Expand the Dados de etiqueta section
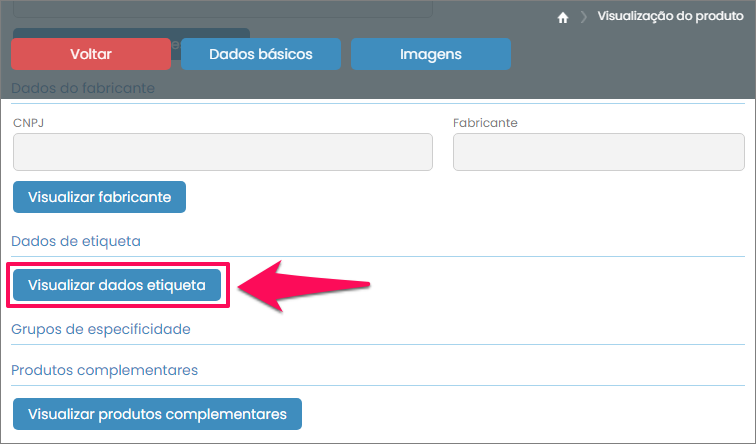 point(76,241)
